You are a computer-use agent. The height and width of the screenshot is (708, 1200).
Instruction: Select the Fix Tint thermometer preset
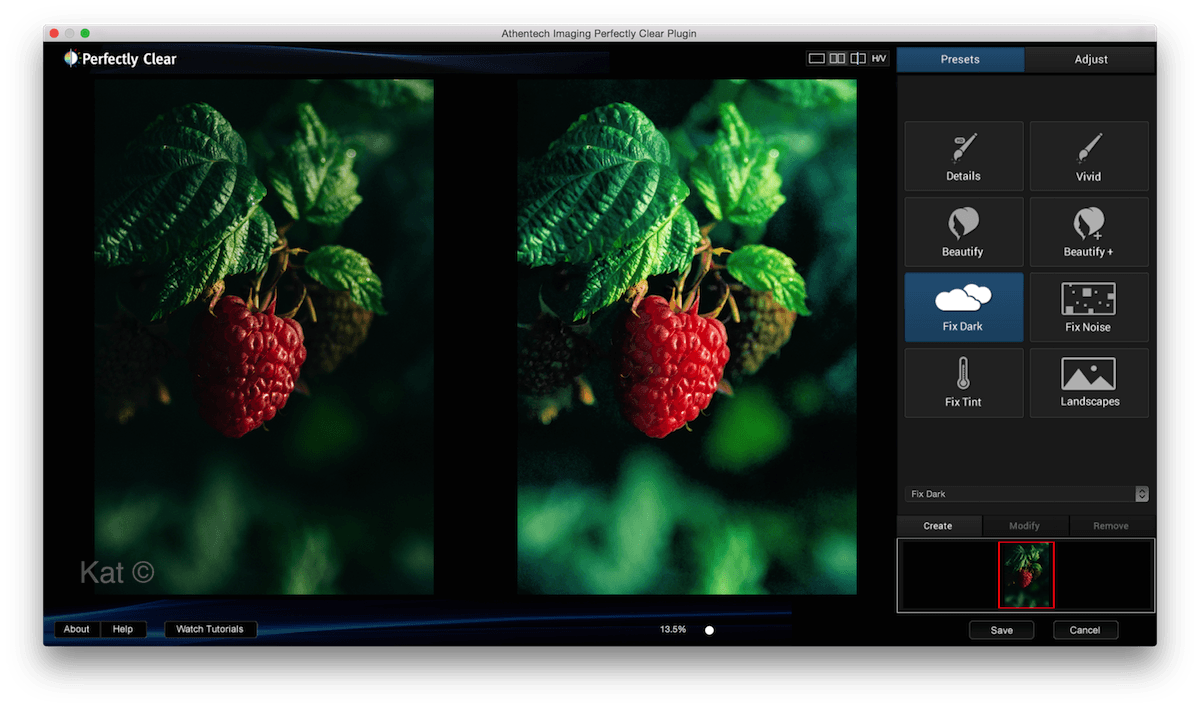coord(963,382)
